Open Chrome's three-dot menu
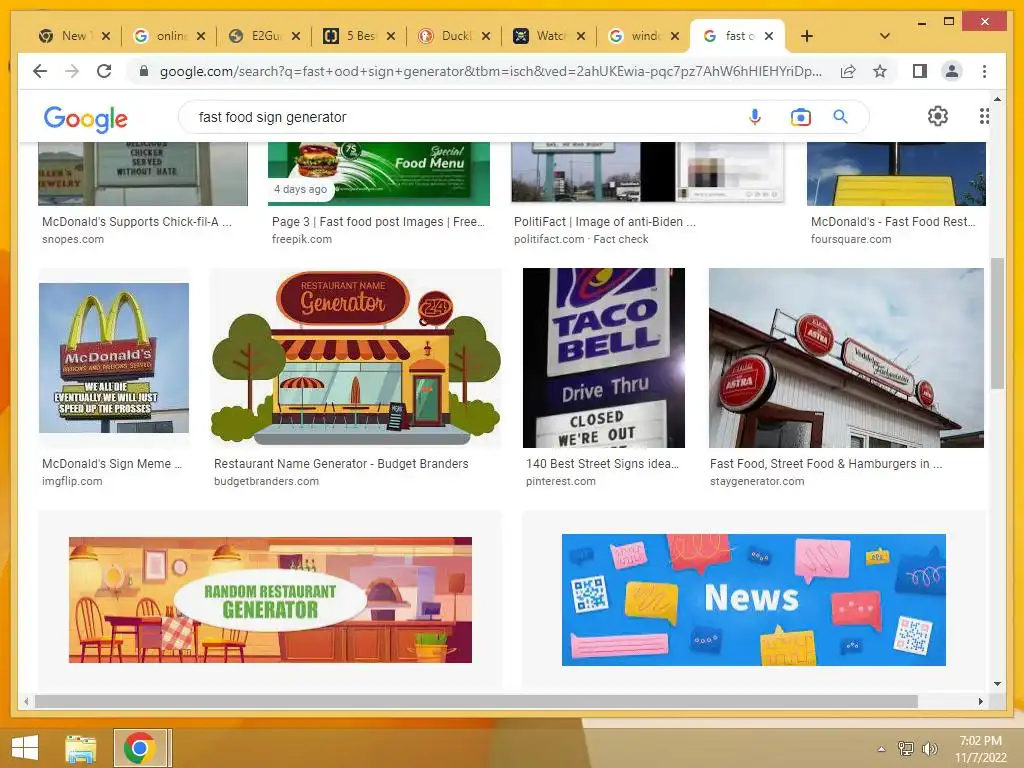This screenshot has width=1024, height=768. click(984, 71)
